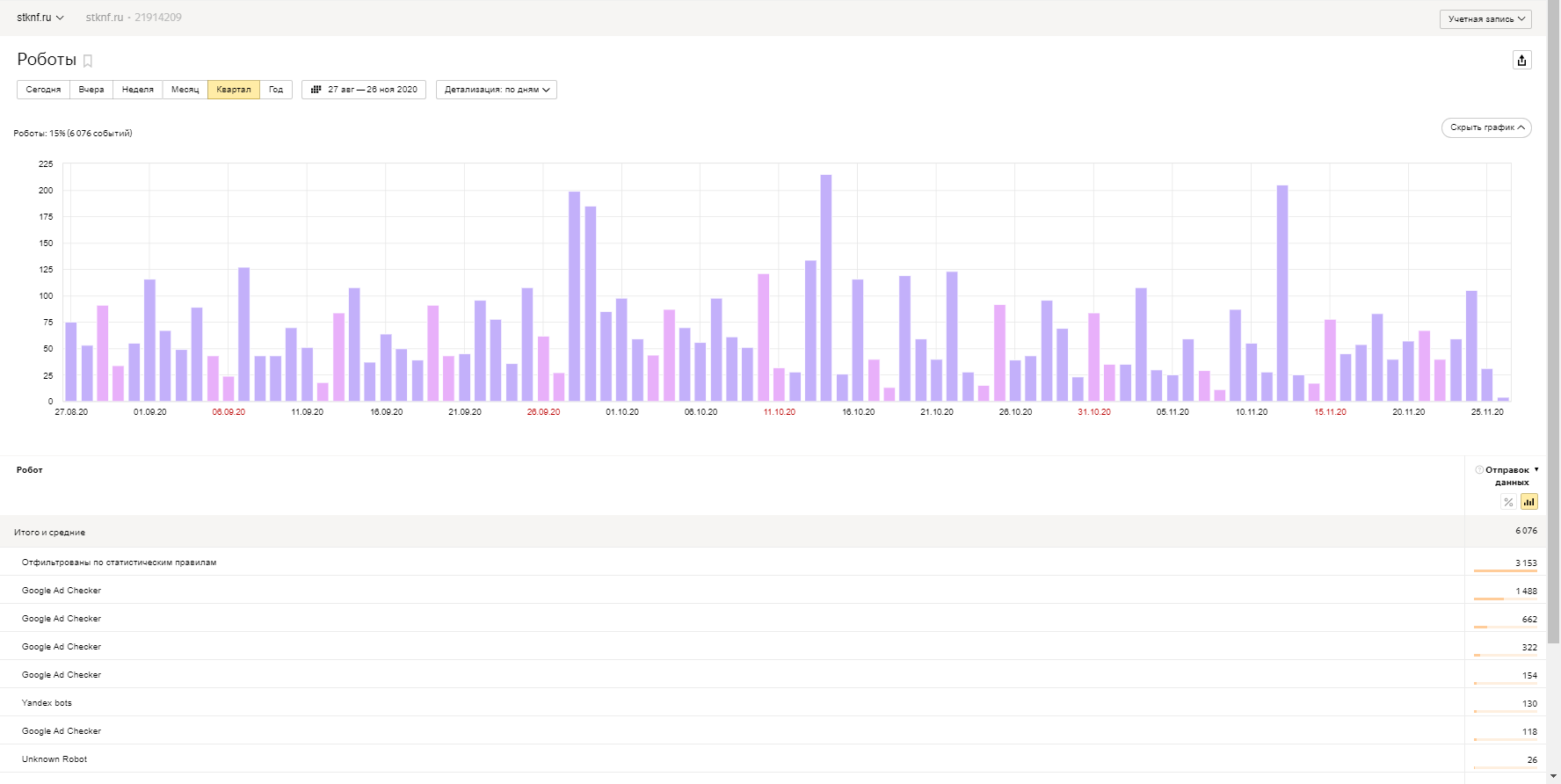The width and height of the screenshot is (1561, 784).
Task: Click the Итого и средние row label
Action: (x=50, y=533)
